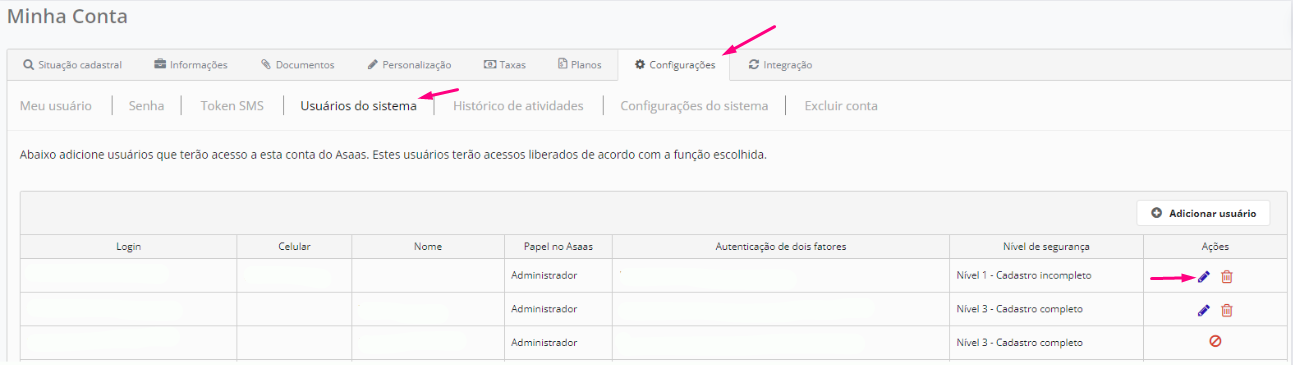Go to Senha settings

pos(146,105)
